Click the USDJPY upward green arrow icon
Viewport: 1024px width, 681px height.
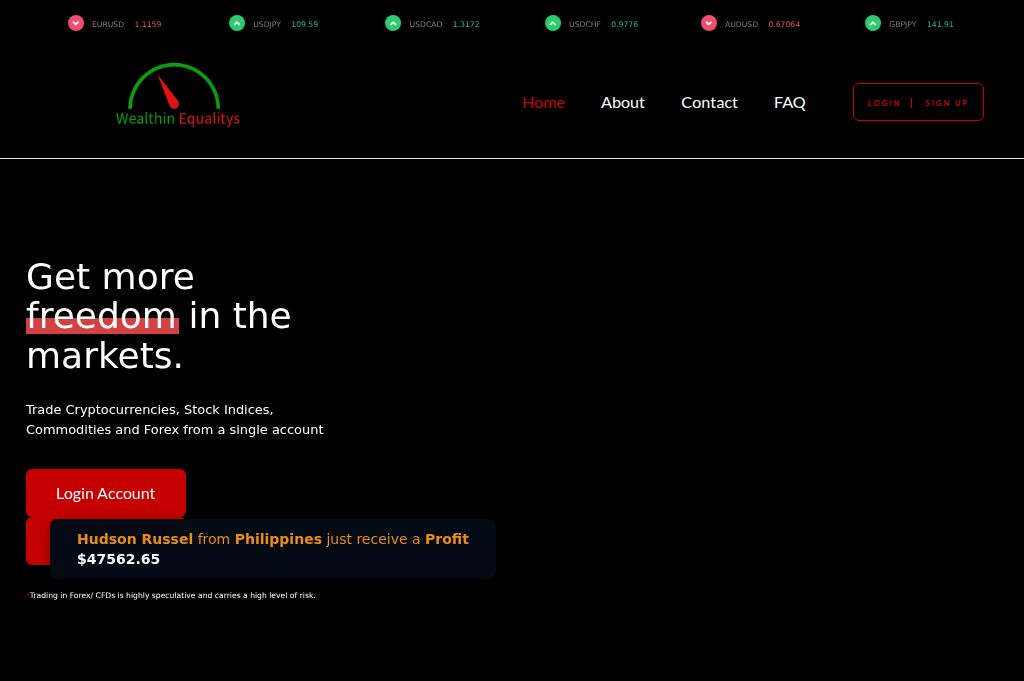[x=236, y=23]
